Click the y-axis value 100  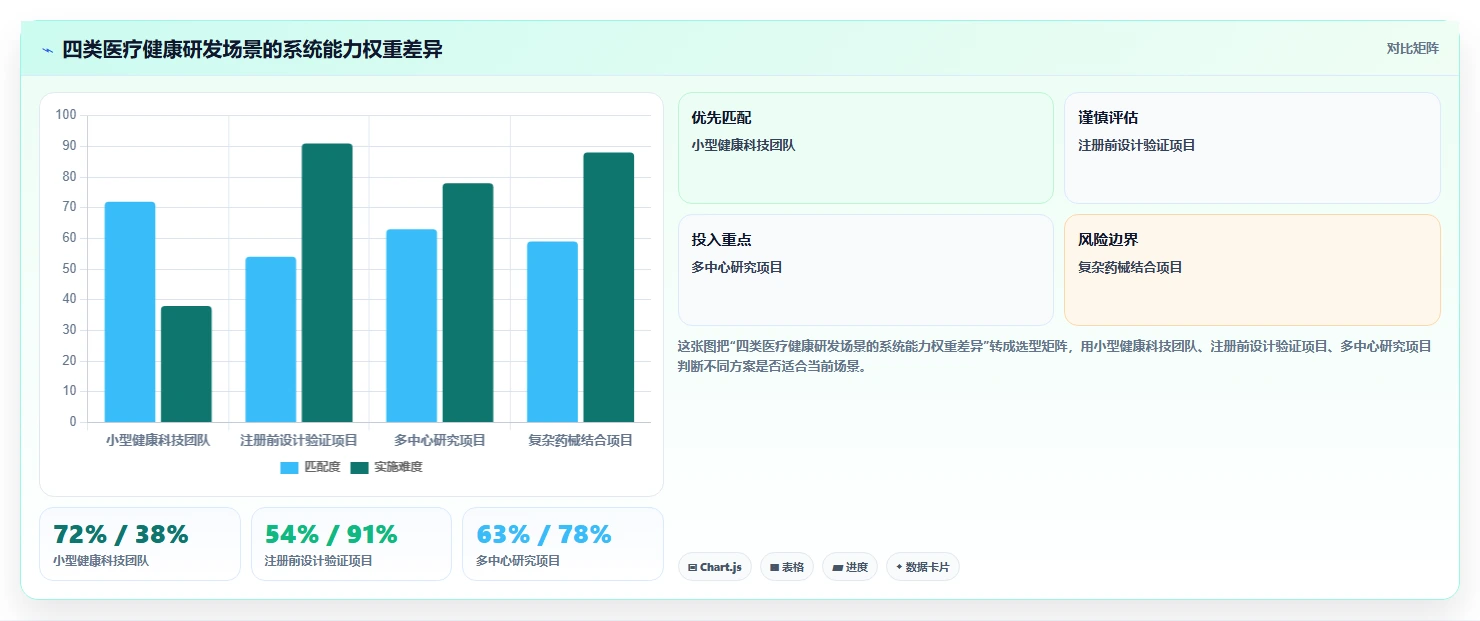tap(66, 115)
